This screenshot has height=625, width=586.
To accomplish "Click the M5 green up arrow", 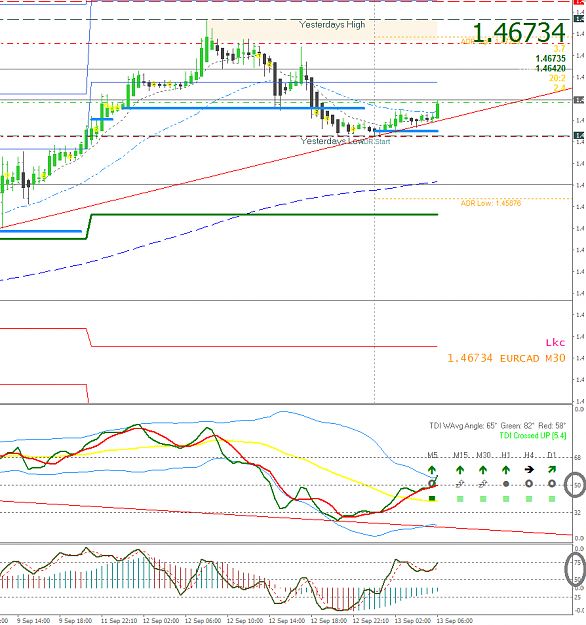I will [432, 470].
